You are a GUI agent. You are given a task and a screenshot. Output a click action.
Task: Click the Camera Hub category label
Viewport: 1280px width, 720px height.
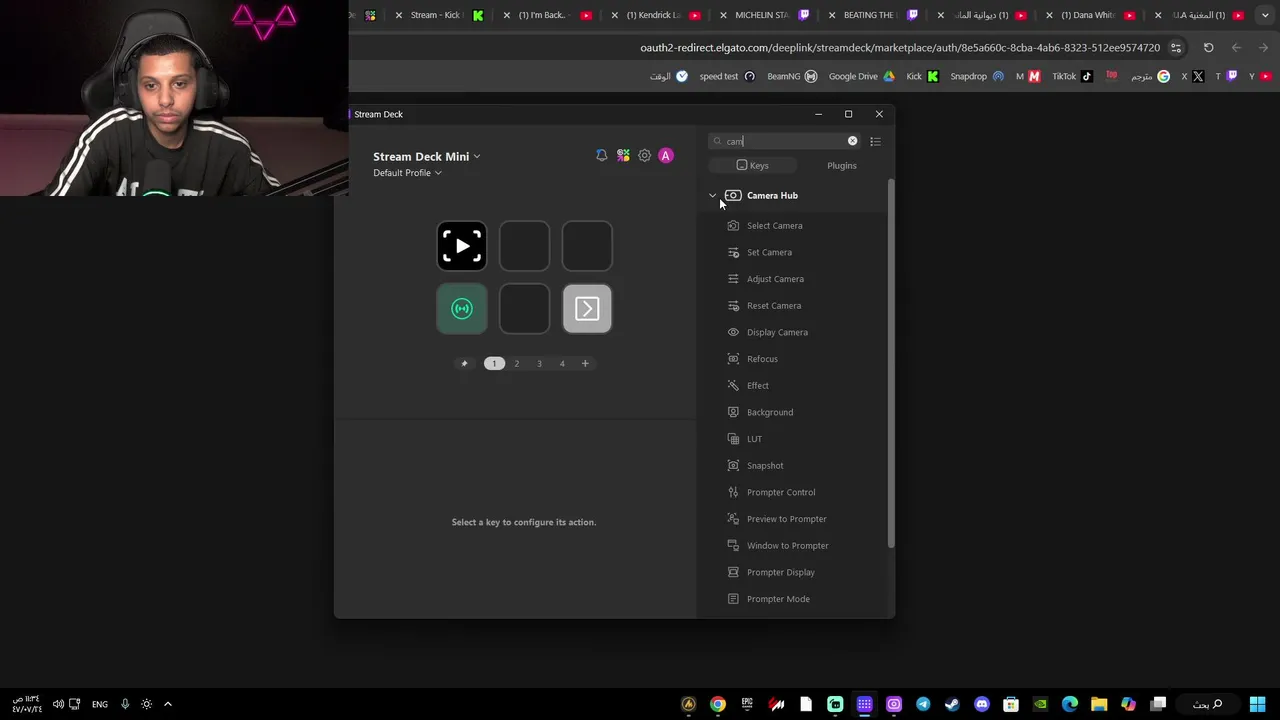click(772, 196)
